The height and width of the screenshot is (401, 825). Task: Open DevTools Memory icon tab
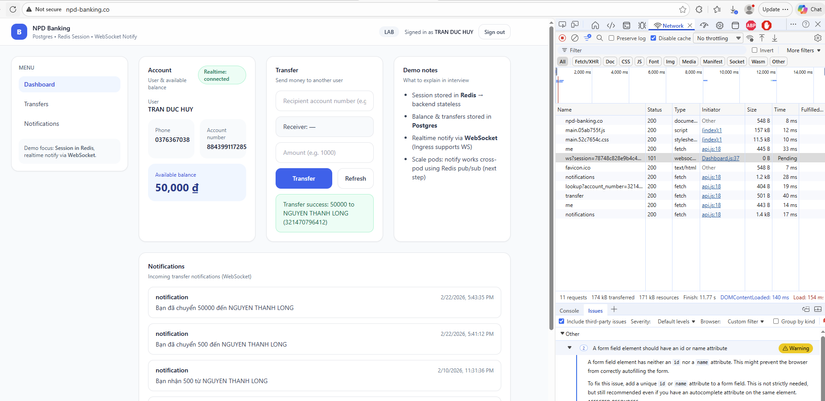click(x=720, y=25)
